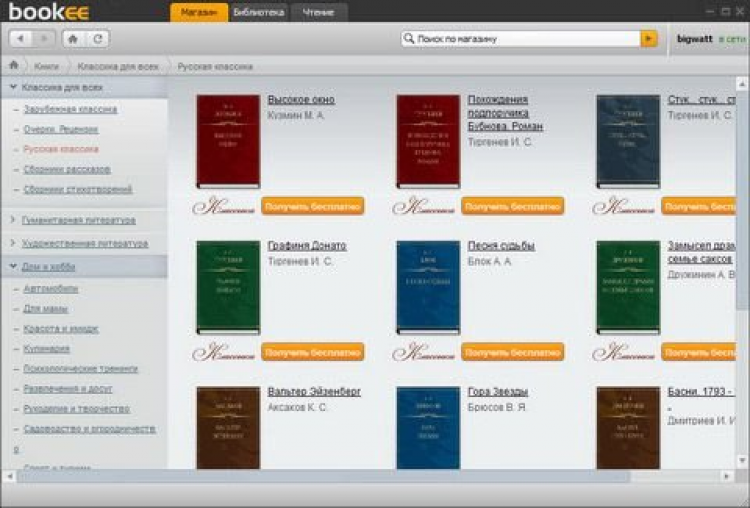Refresh the store page

[x=97, y=39]
